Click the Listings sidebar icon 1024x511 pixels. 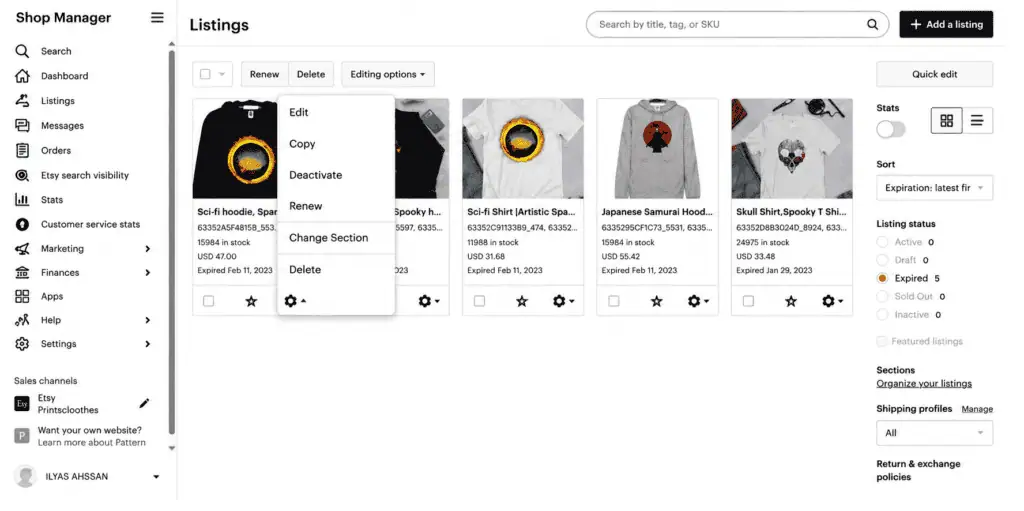pyautogui.click(x=22, y=101)
